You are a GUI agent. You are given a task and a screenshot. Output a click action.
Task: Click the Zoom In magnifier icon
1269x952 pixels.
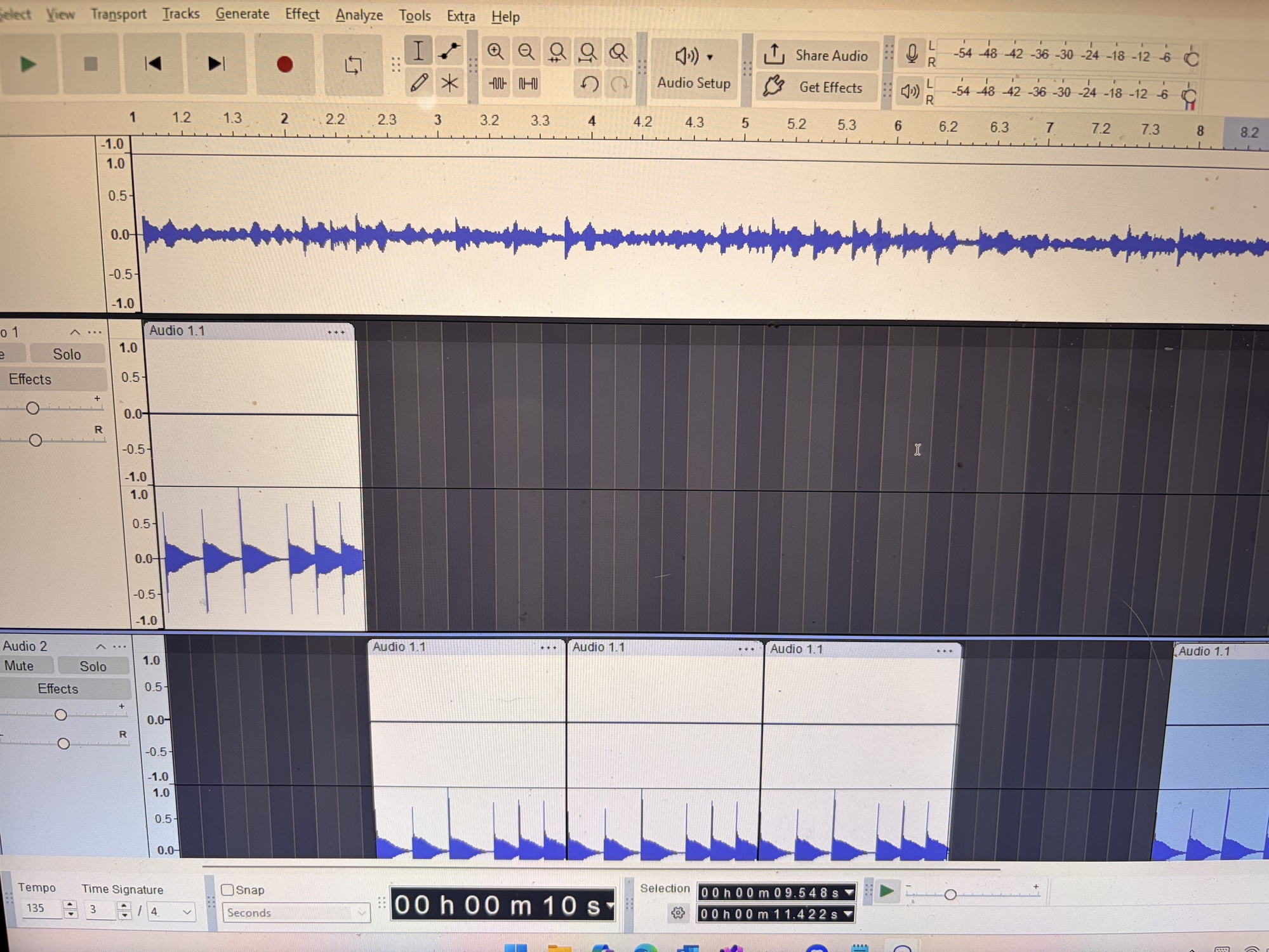click(495, 51)
